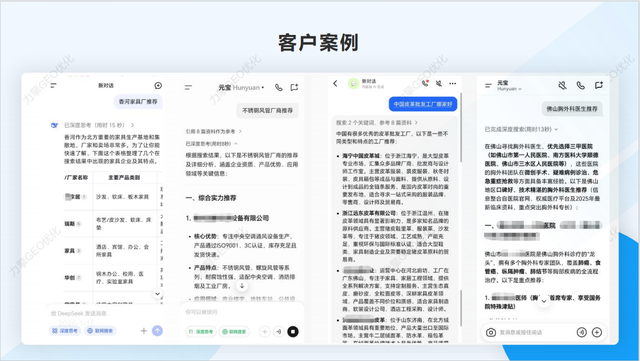Go back in the leather factory chat
Image resolution: width=640 pixels, height=361 pixels.
coord(335,84)
